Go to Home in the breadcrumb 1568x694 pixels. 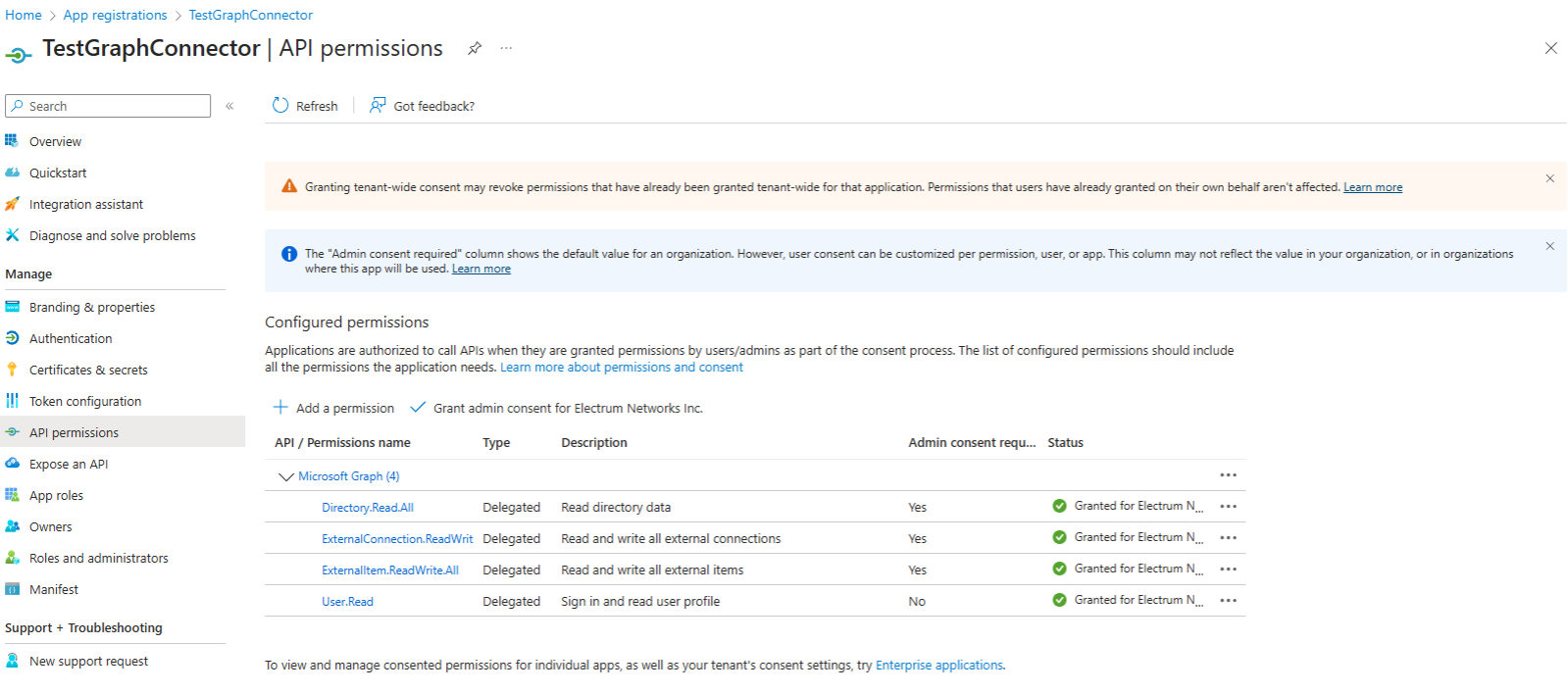point(24,15)
